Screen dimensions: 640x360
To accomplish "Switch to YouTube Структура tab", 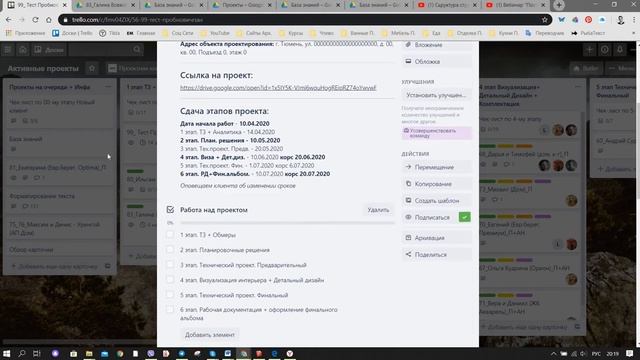I will [x=447, y=5].
